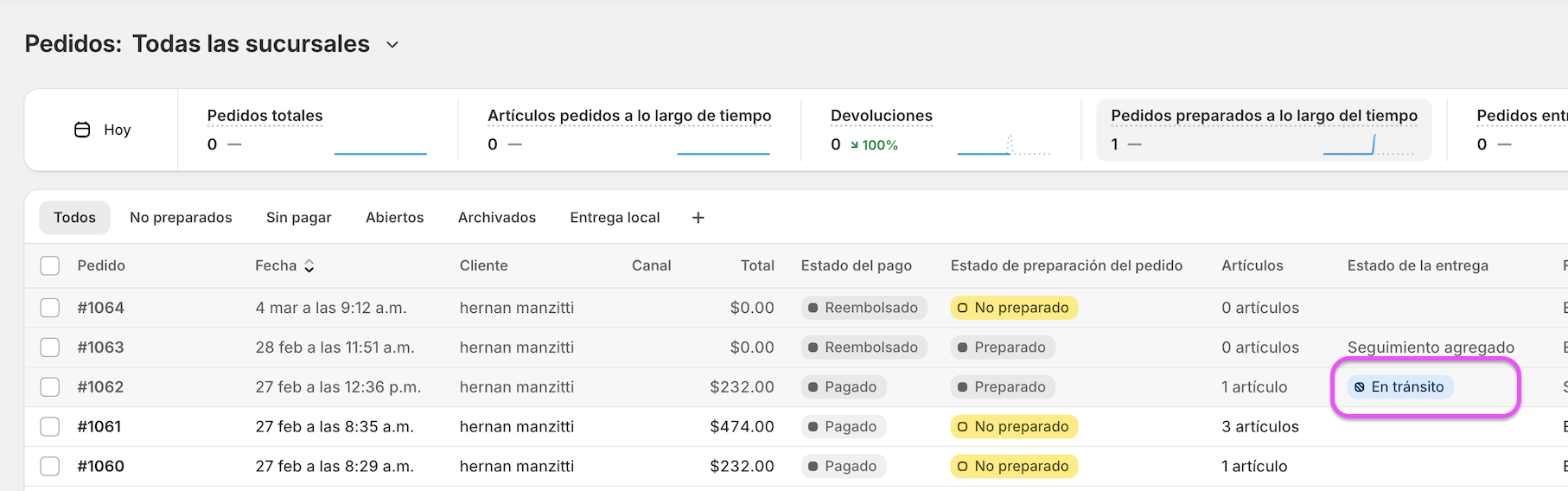This screenshot has height=491, width=1568.
Task: Click date 27 feb a las 8:35 a.m.
Action: tap(335, 427)
